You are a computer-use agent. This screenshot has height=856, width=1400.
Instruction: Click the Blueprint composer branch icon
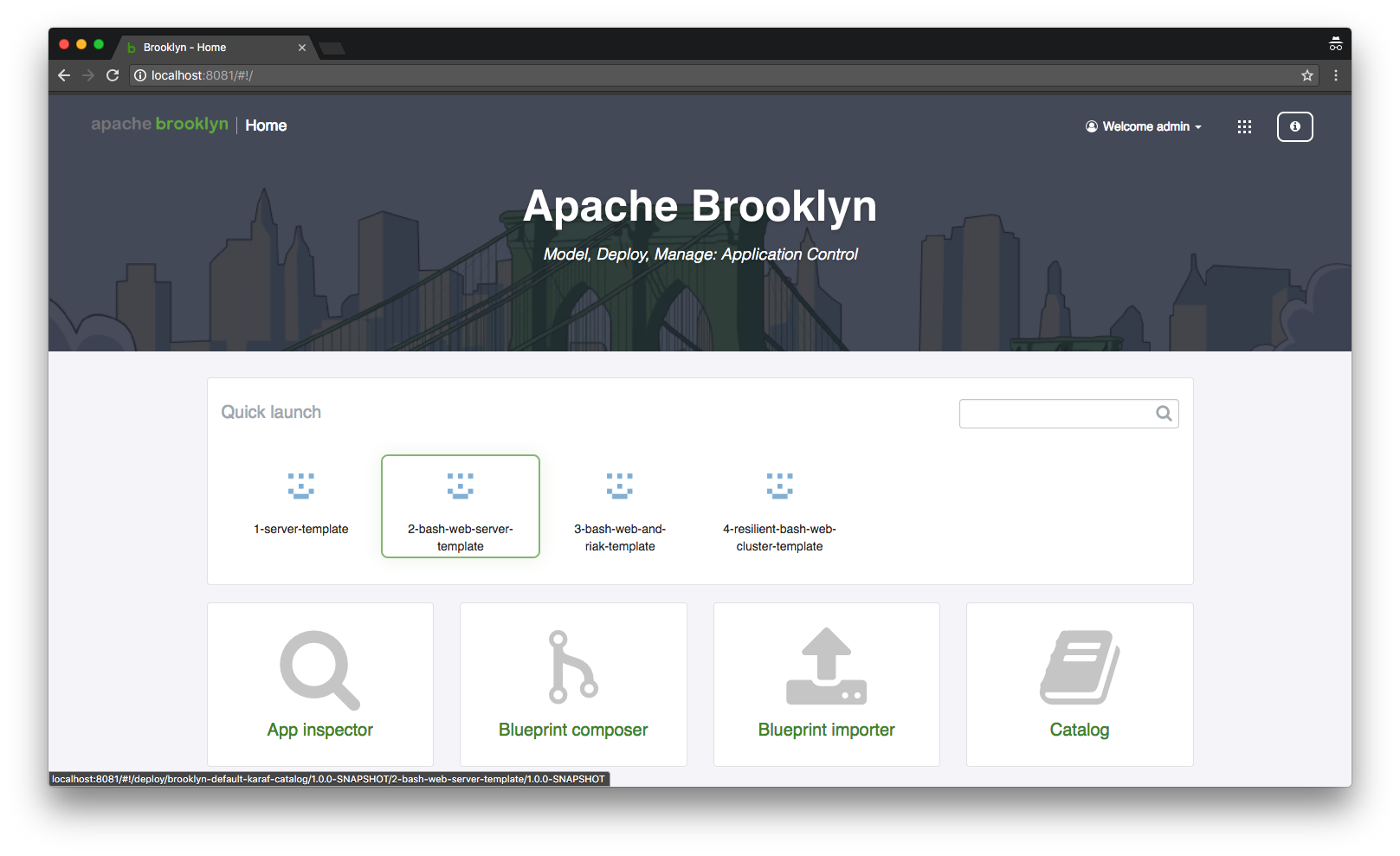tap(572, 666)
